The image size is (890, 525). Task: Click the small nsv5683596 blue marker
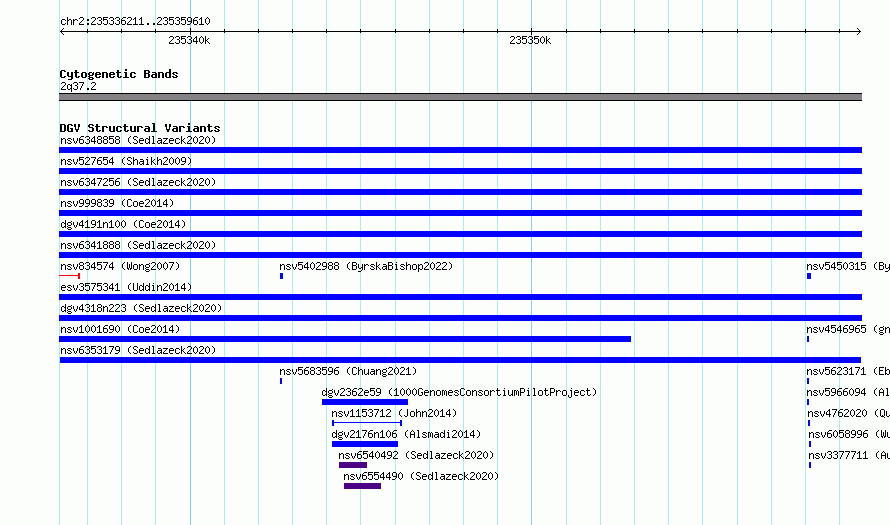(x=281, y=381)
